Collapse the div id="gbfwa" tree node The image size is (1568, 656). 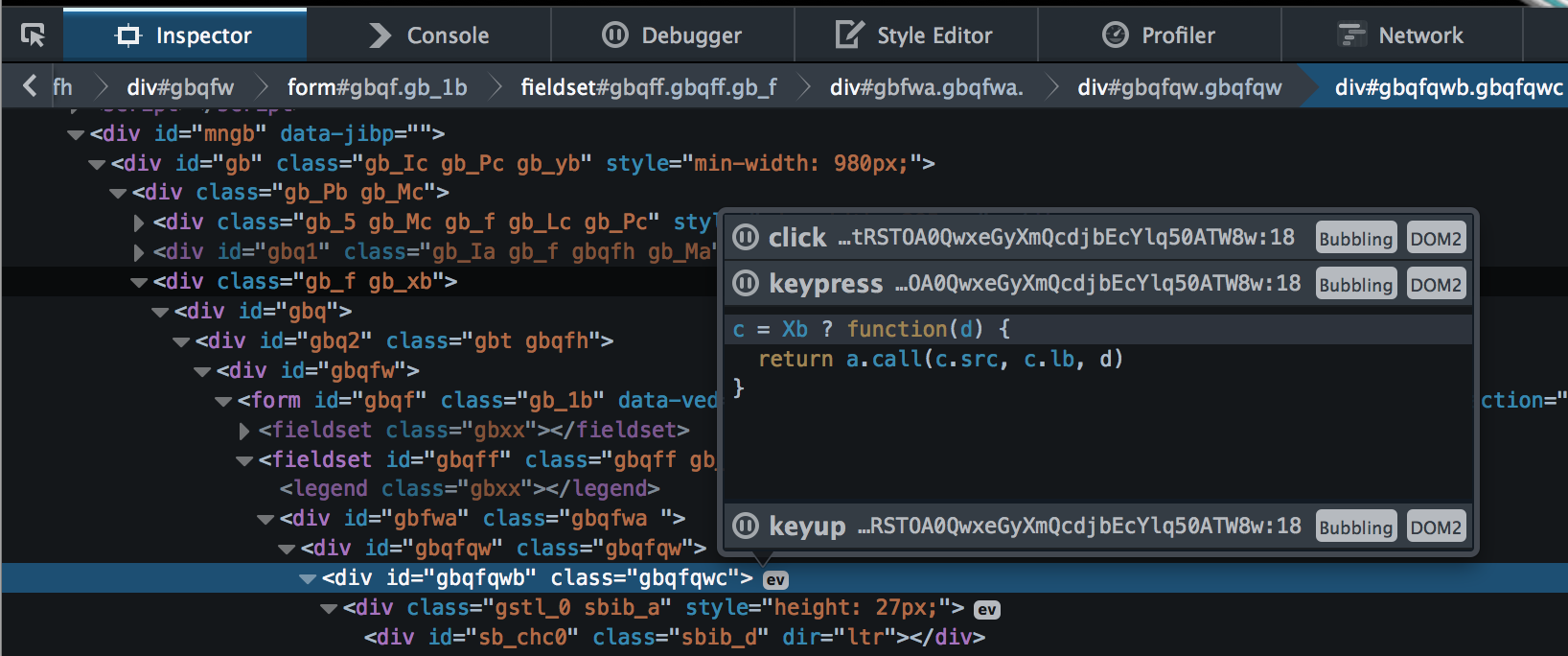coord(265,520)
